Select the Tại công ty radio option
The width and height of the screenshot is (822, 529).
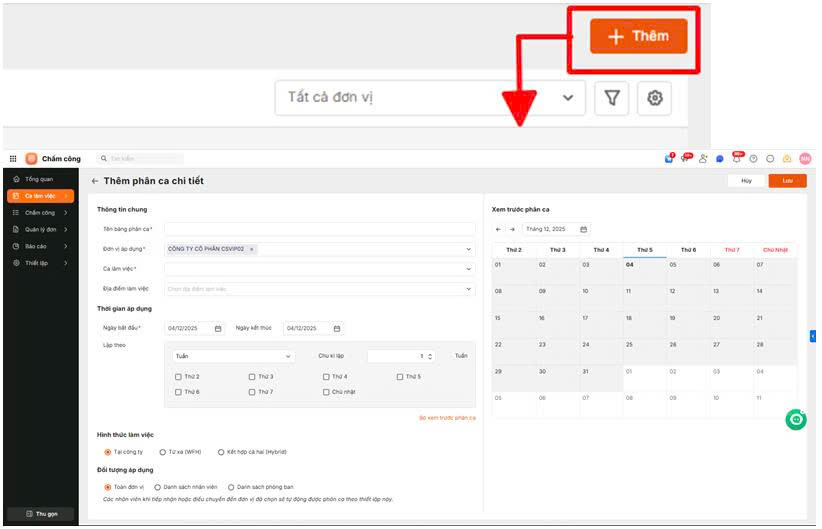pyautogui.click(x=107, y=452)
